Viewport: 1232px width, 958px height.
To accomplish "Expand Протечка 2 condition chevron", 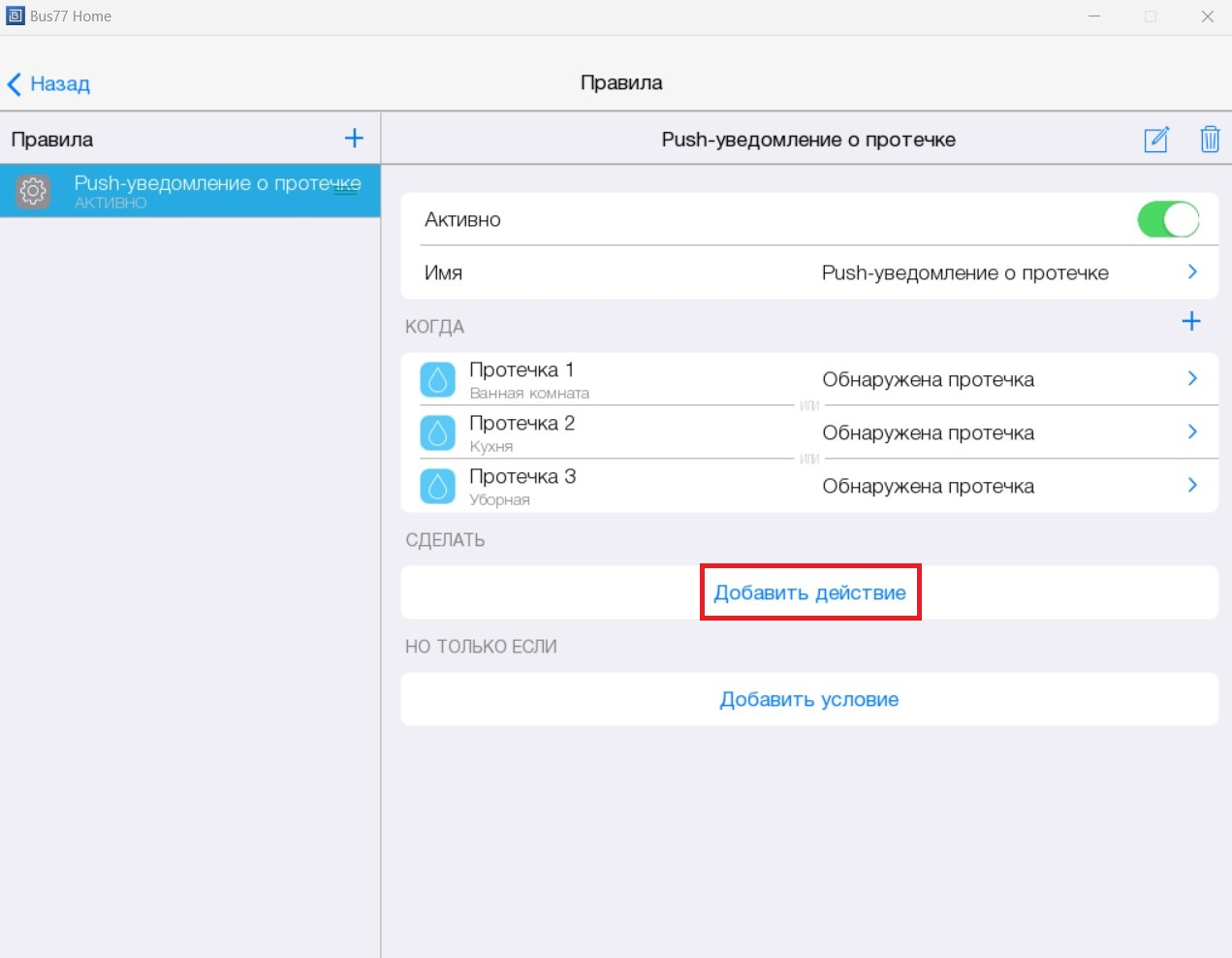I will pyautogui.click(x=1192, y=432).
